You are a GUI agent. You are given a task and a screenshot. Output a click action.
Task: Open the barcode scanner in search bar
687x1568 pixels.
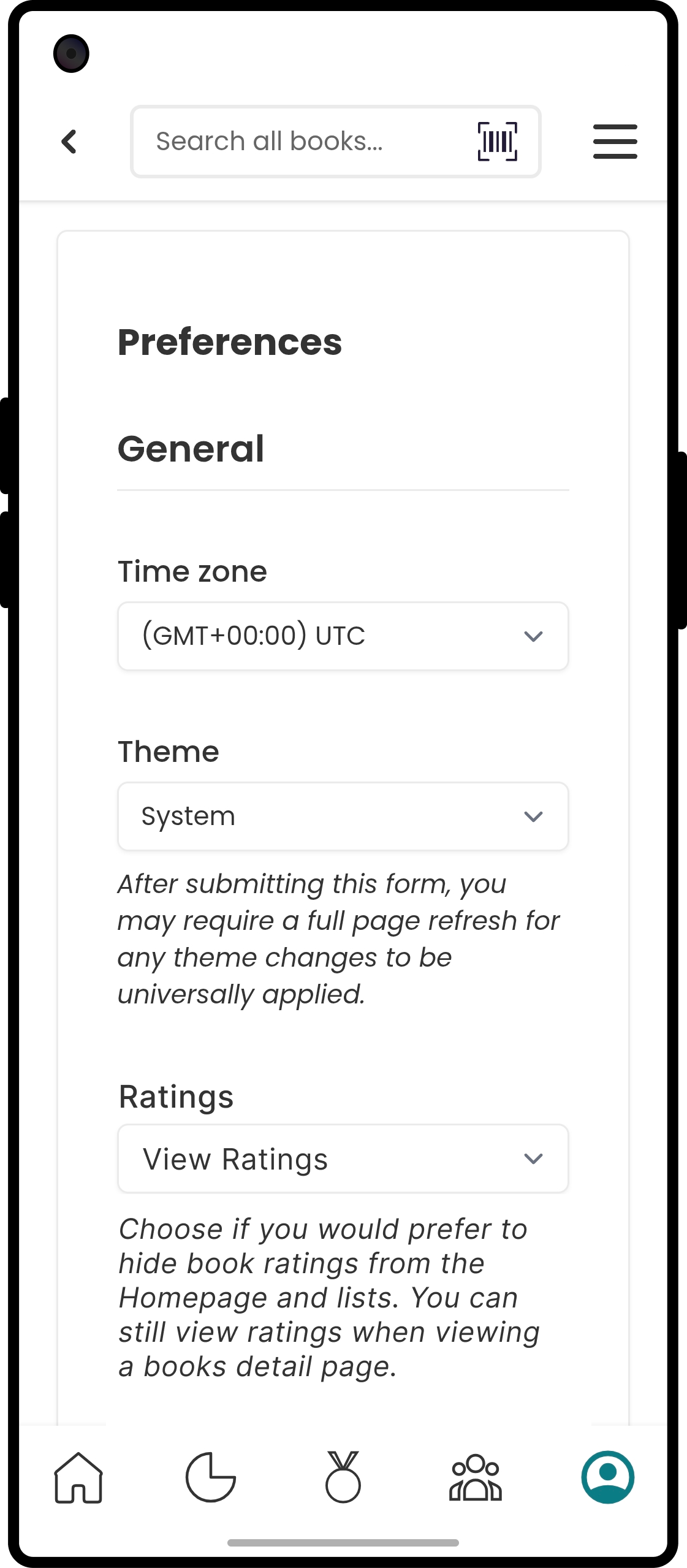[497, 142]
